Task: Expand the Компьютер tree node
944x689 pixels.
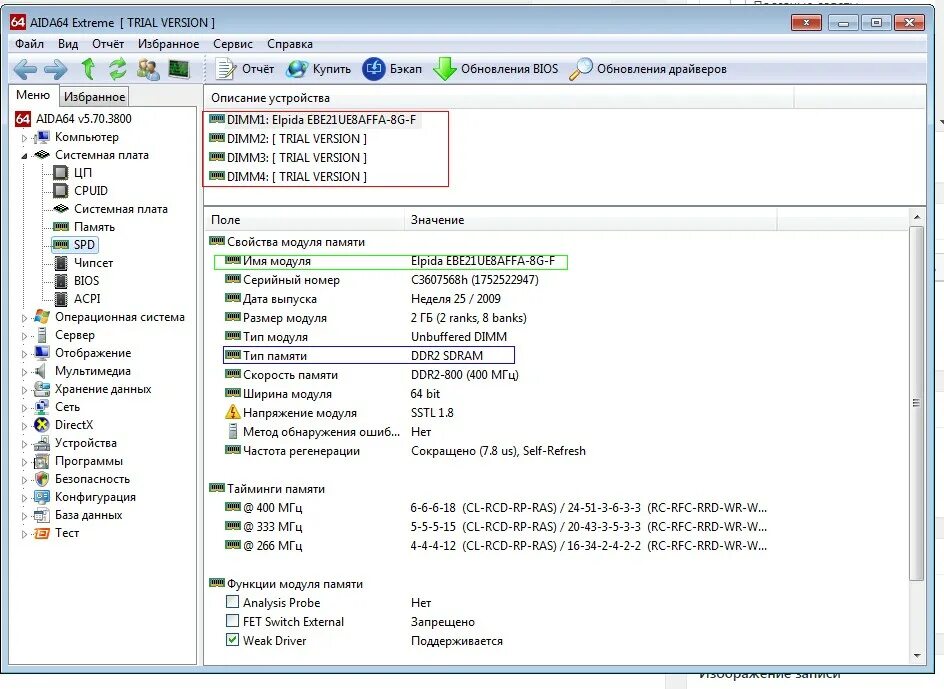Action: (x=24, y=138)
